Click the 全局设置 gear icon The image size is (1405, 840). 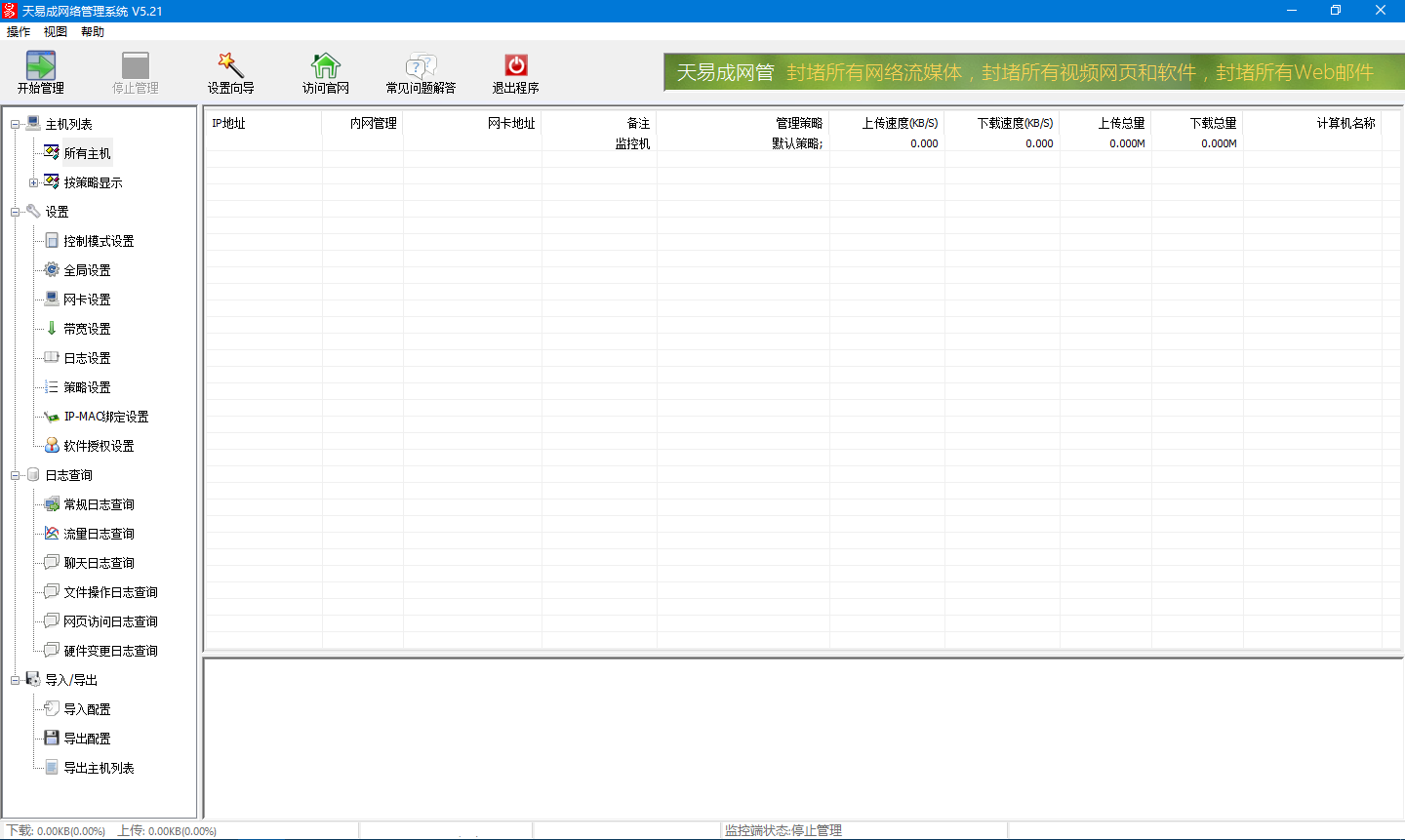click(52, 269)
